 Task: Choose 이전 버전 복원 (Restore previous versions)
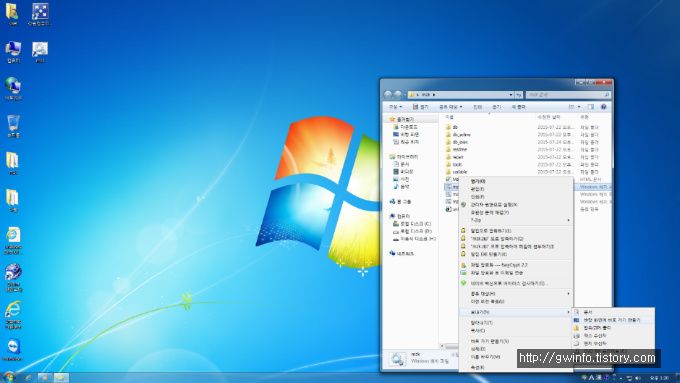click(516, 301)
